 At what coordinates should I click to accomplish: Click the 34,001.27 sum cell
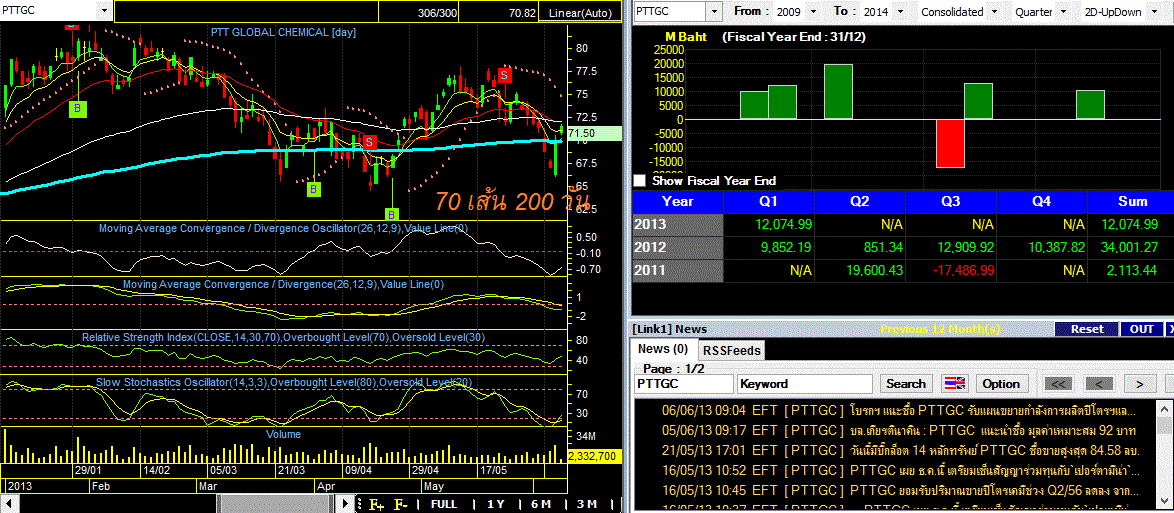[x=1132, y=247]
